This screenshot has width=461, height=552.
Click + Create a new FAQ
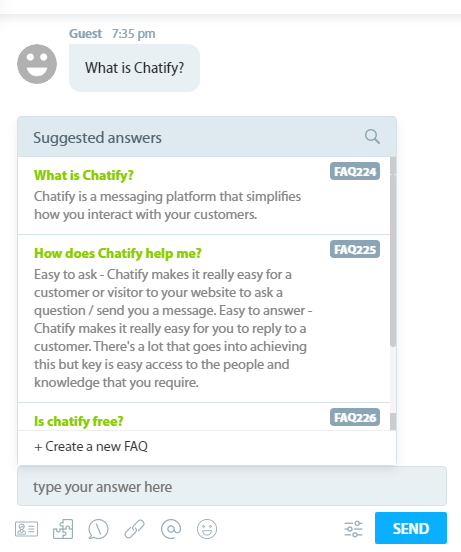pos(91,446)
